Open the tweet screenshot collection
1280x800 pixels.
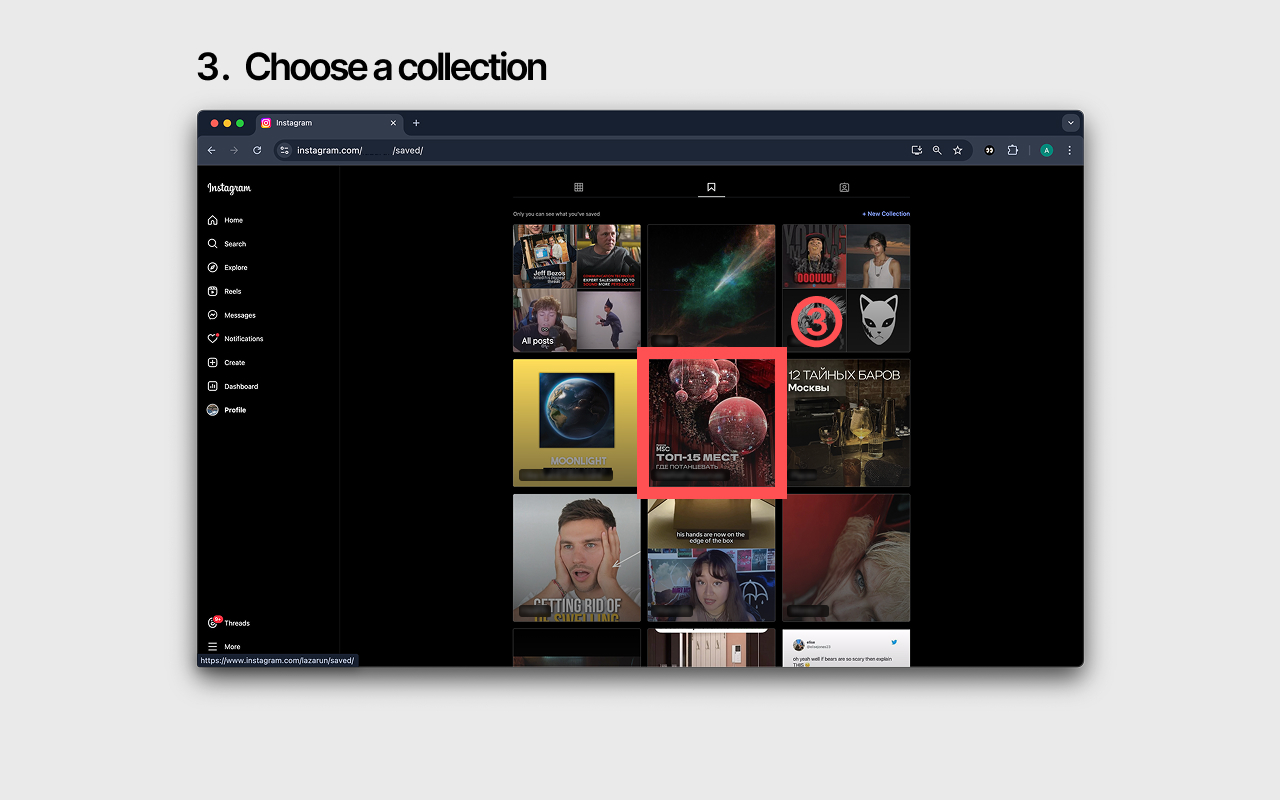click(x=846, y=648)
